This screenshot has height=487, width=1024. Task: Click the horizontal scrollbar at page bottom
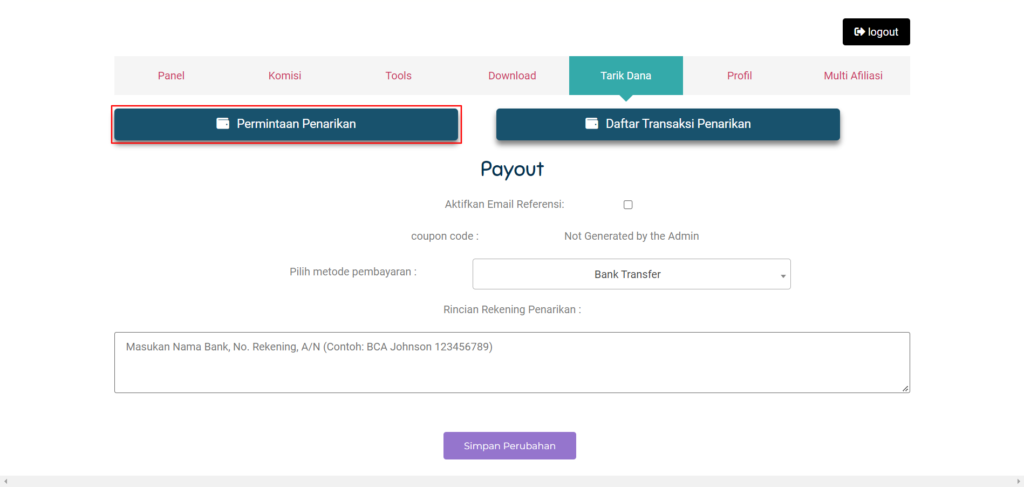point(511,481)
